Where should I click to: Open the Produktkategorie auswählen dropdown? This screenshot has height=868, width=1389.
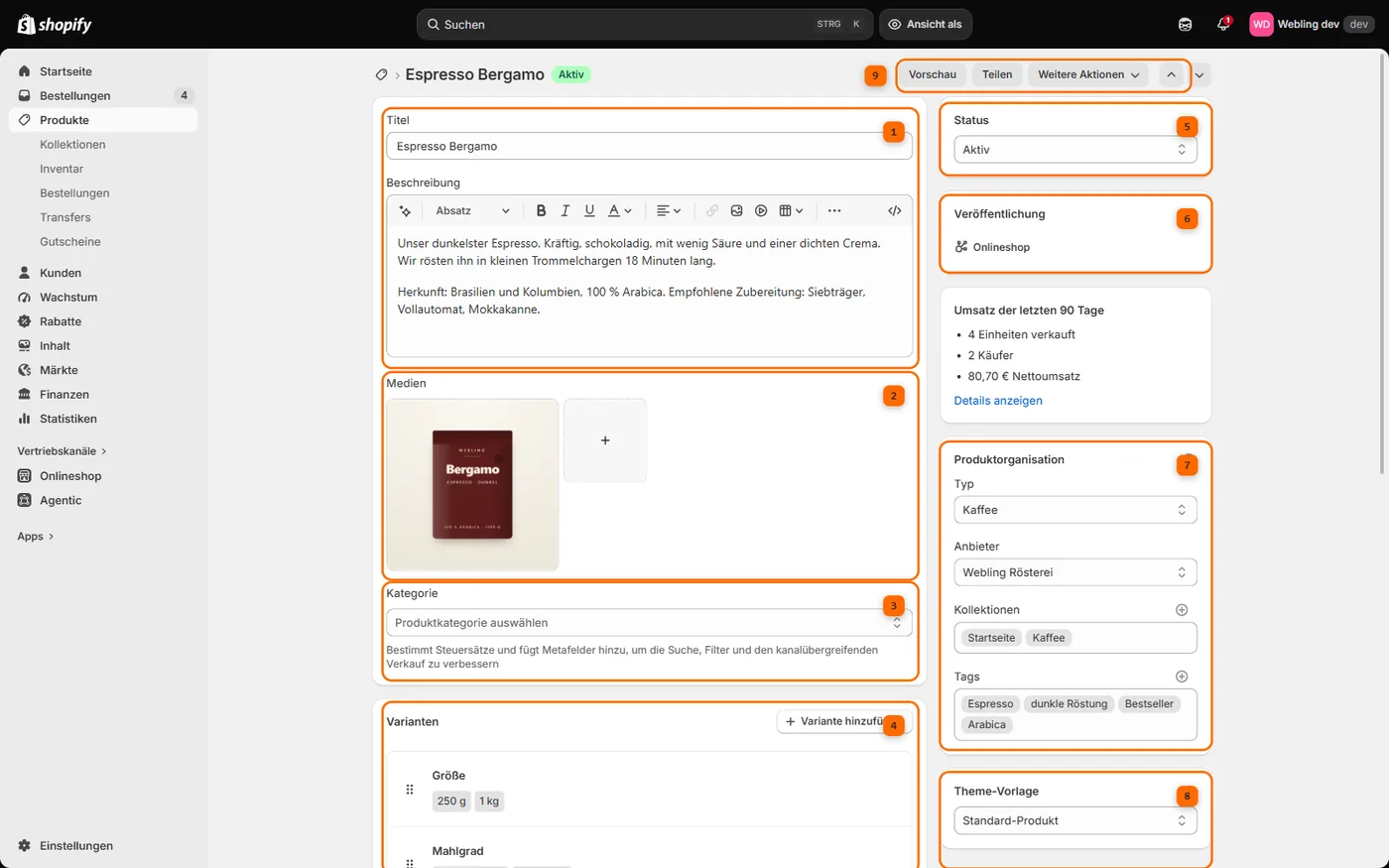point(649,623)
